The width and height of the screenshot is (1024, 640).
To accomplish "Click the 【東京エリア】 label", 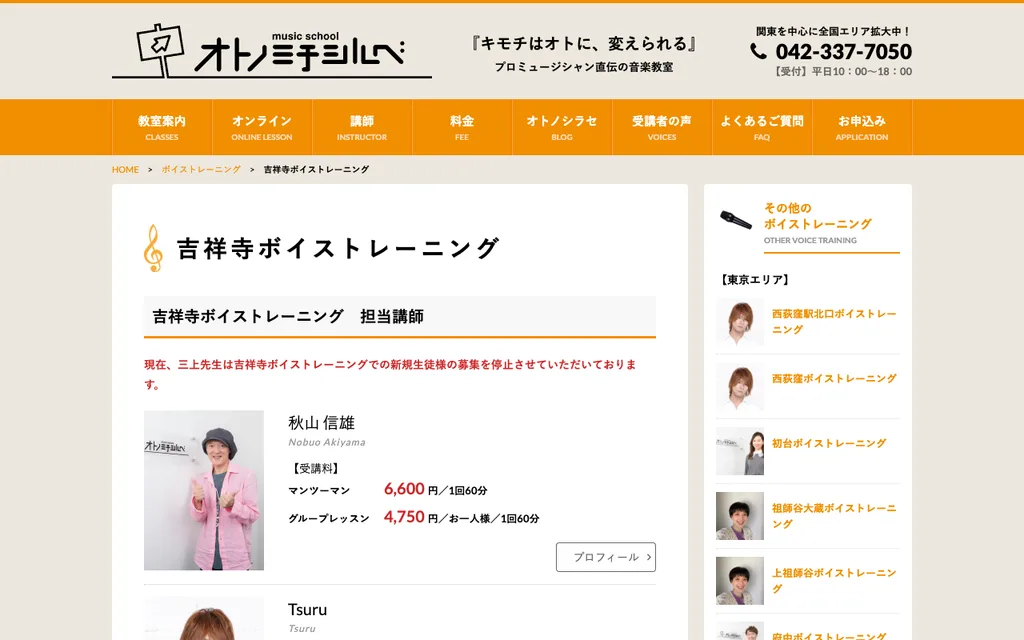I will [x=755, y=280].
